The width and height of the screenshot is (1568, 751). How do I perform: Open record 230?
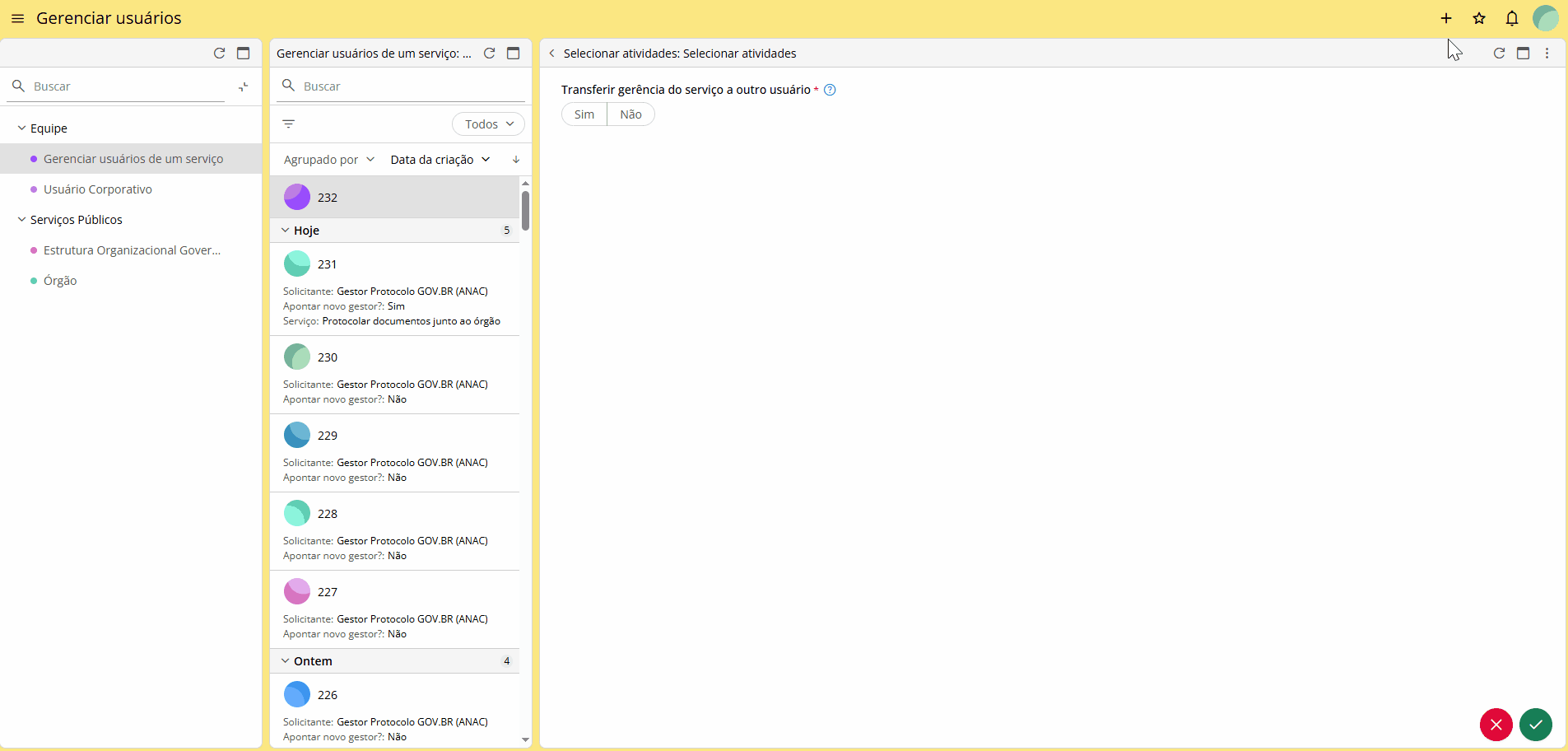pos(395,375)
